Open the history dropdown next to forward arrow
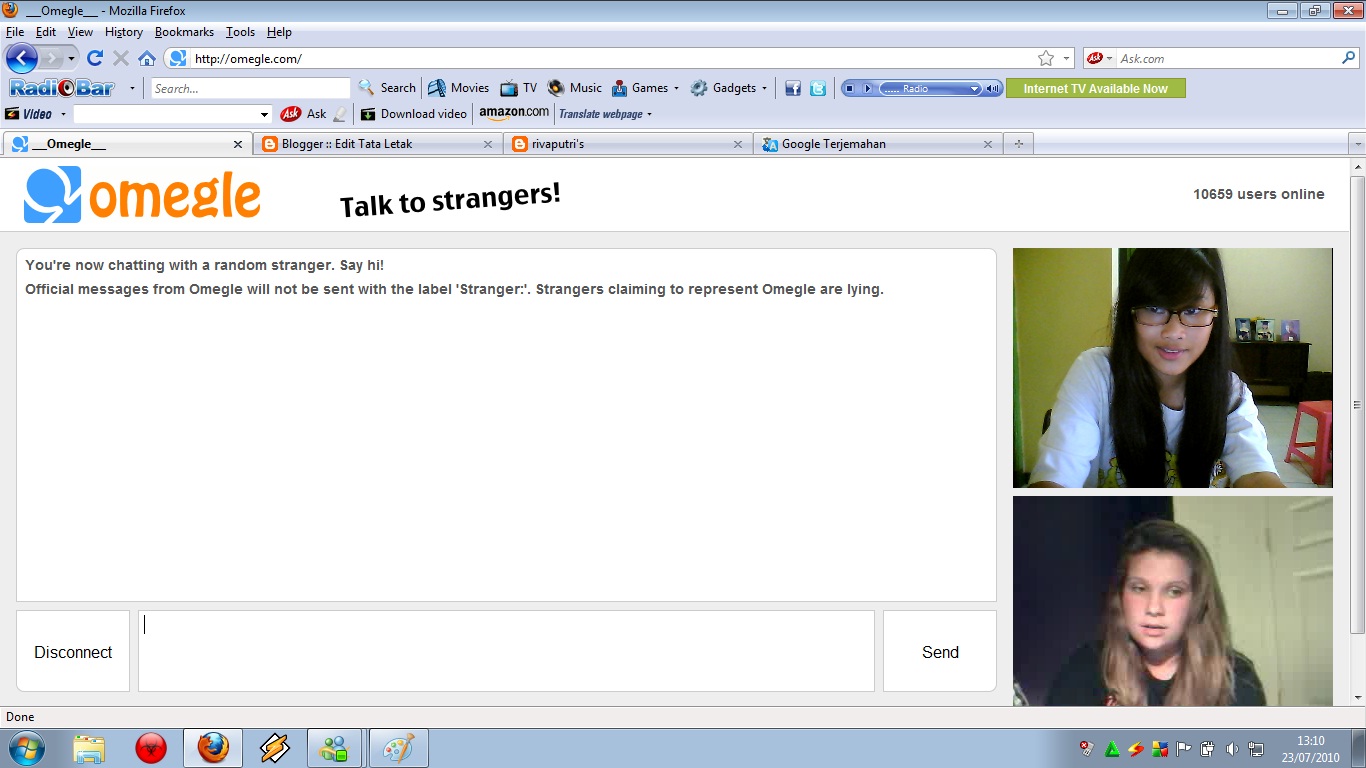The width and height of the screenshot is (1366, 768). coord(72,59)
